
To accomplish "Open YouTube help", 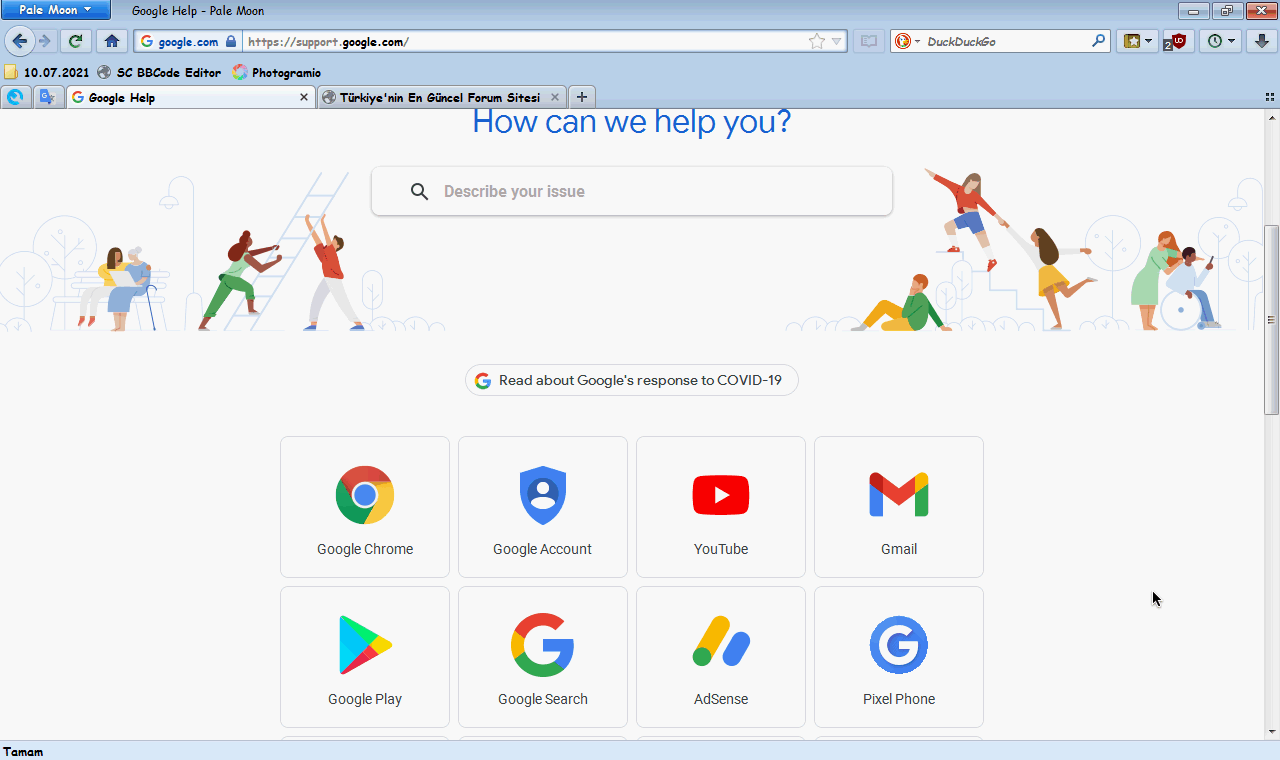I will [x=721, y=507].
